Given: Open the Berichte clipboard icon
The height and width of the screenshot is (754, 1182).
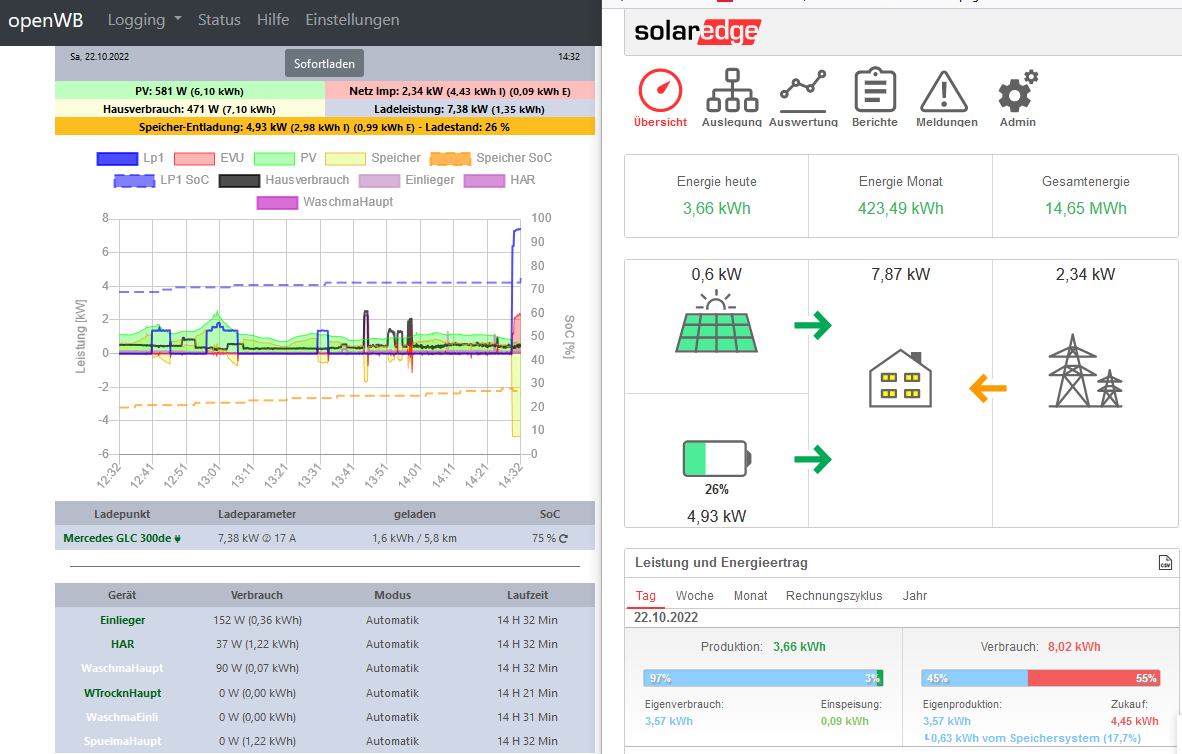Looking at the screenshot, I should (x=874, y=92).
